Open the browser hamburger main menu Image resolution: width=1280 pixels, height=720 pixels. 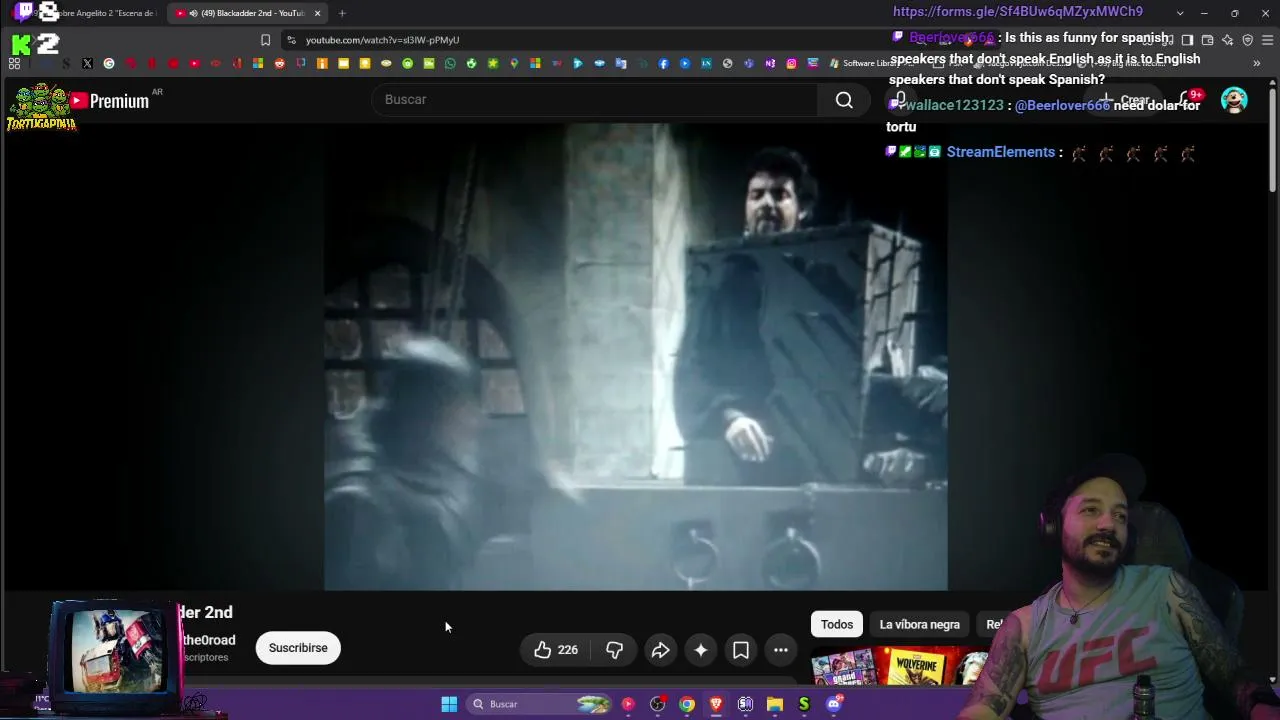1267,40
